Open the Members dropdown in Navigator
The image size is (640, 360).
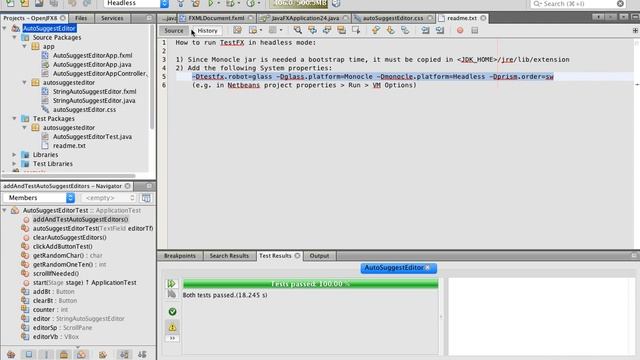(39, 198)
